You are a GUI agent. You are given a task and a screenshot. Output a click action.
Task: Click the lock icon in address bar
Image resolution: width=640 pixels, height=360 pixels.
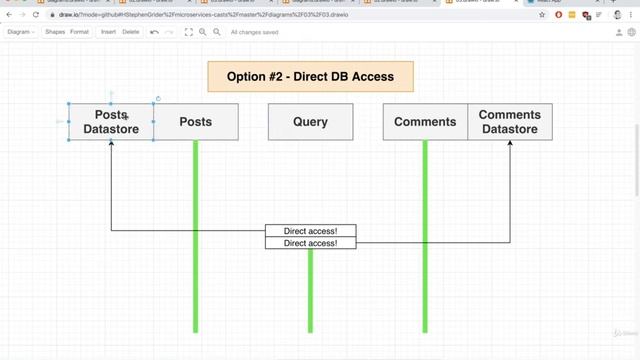52,15
